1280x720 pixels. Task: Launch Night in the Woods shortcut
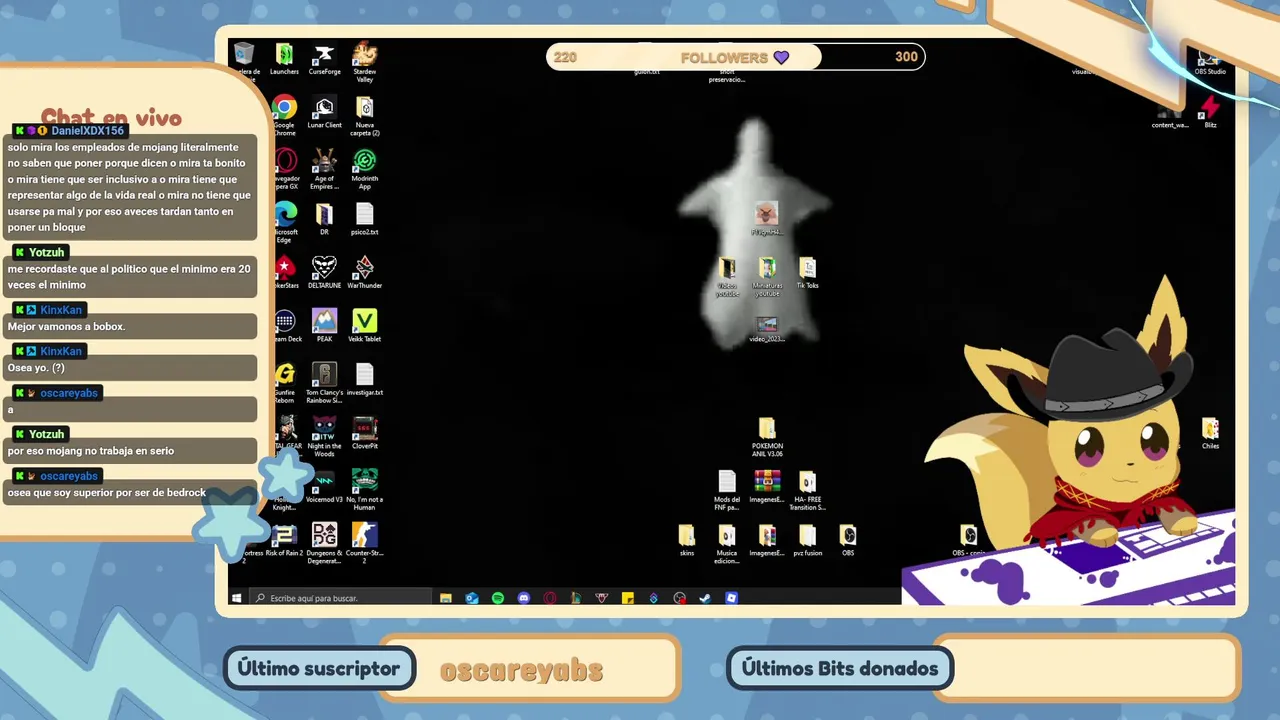coord(324,436)
